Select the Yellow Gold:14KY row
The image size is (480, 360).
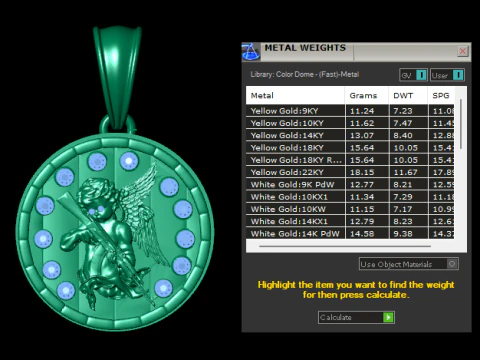pos(350,136)
